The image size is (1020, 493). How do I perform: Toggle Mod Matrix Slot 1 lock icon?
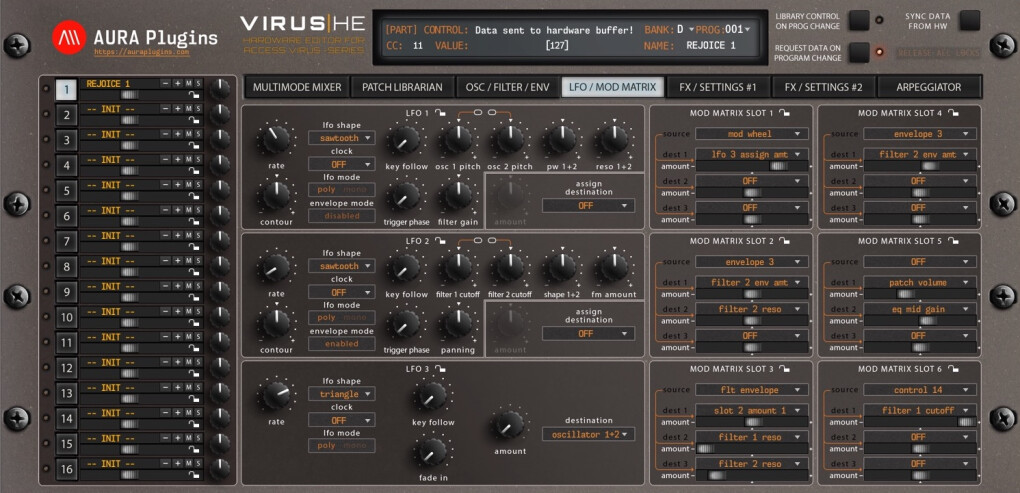[784, 113]
